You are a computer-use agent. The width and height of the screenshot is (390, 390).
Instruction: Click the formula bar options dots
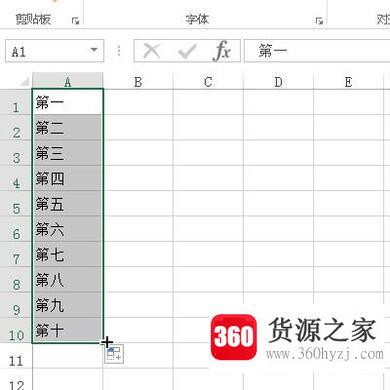tap(119, 51)
